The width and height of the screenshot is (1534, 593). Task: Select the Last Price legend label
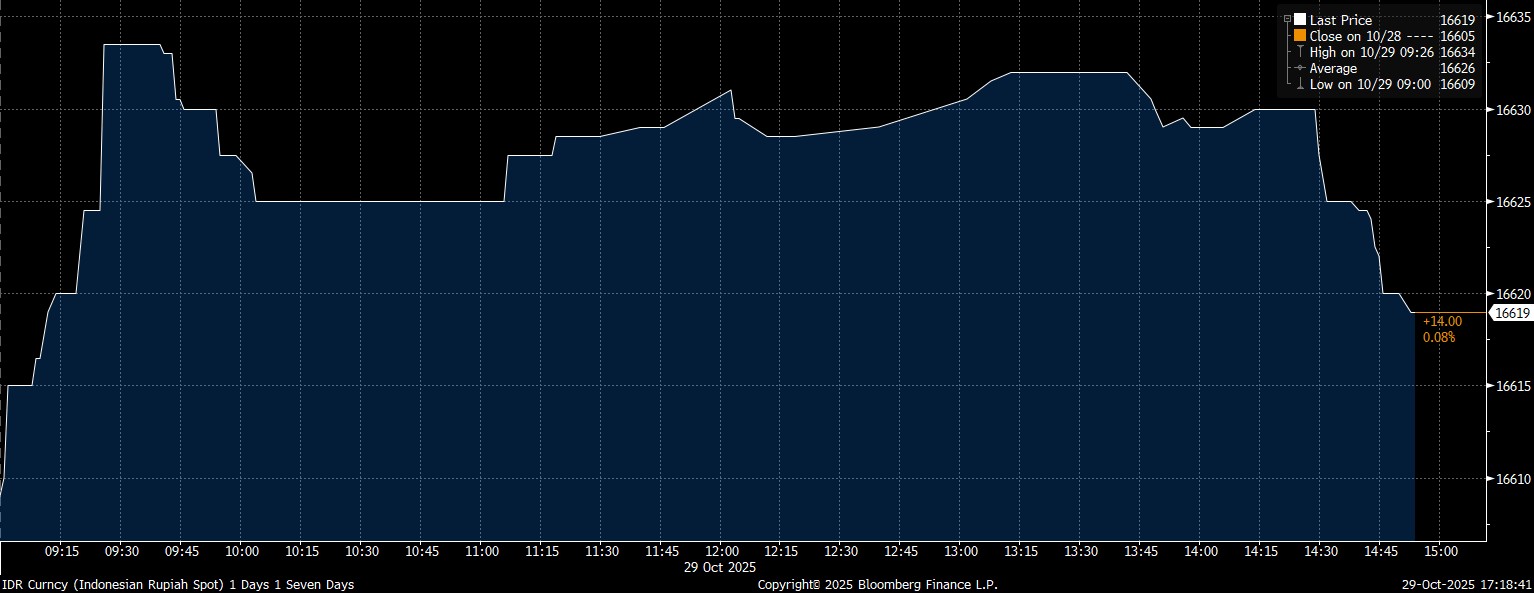pos(1341,20)
